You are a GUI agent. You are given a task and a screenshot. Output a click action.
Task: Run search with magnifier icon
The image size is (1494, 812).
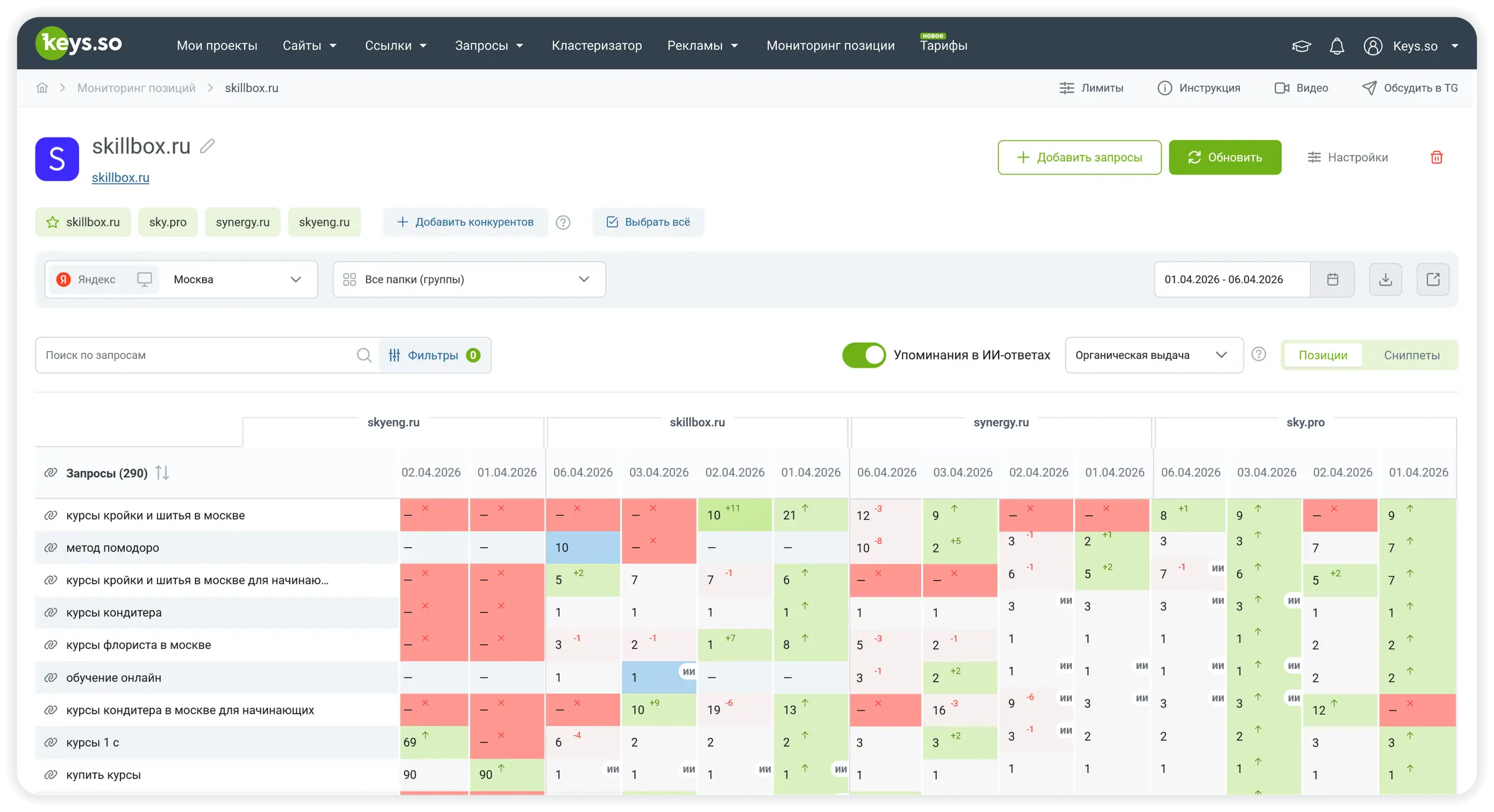point(364,355)
